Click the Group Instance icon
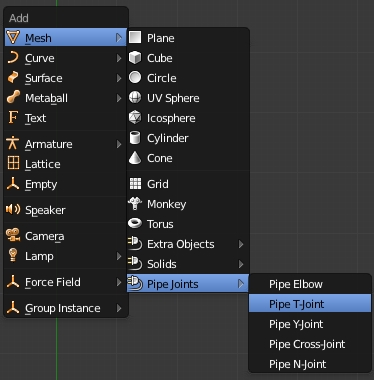374x380 pixels. coord(13,307)
